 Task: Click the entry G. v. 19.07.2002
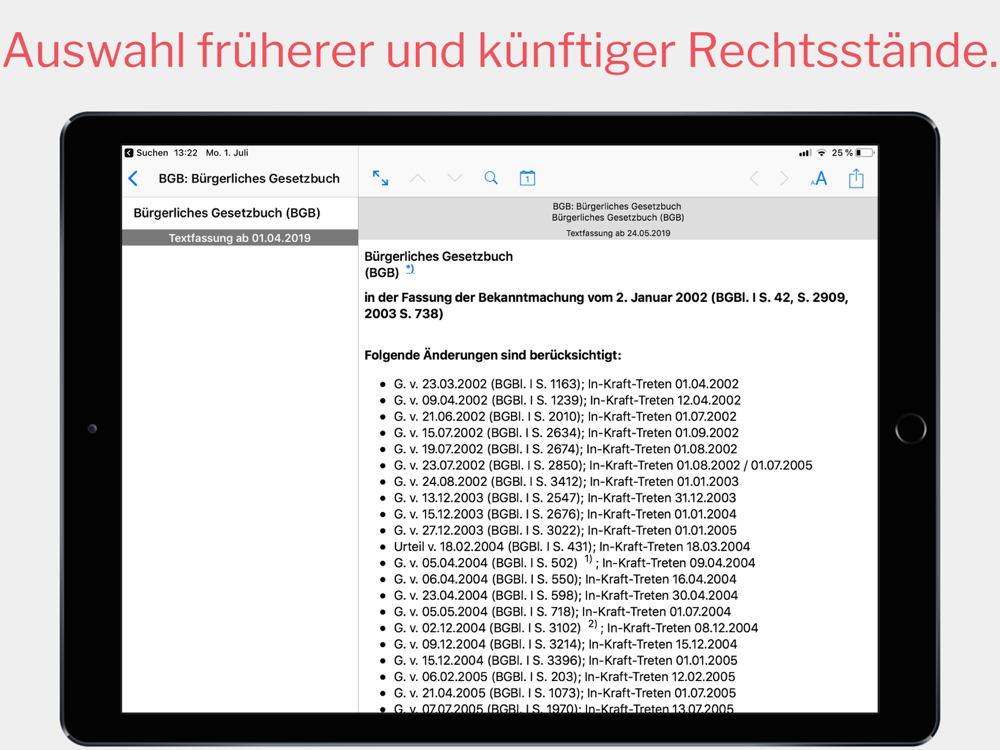(x=565, y=449)
